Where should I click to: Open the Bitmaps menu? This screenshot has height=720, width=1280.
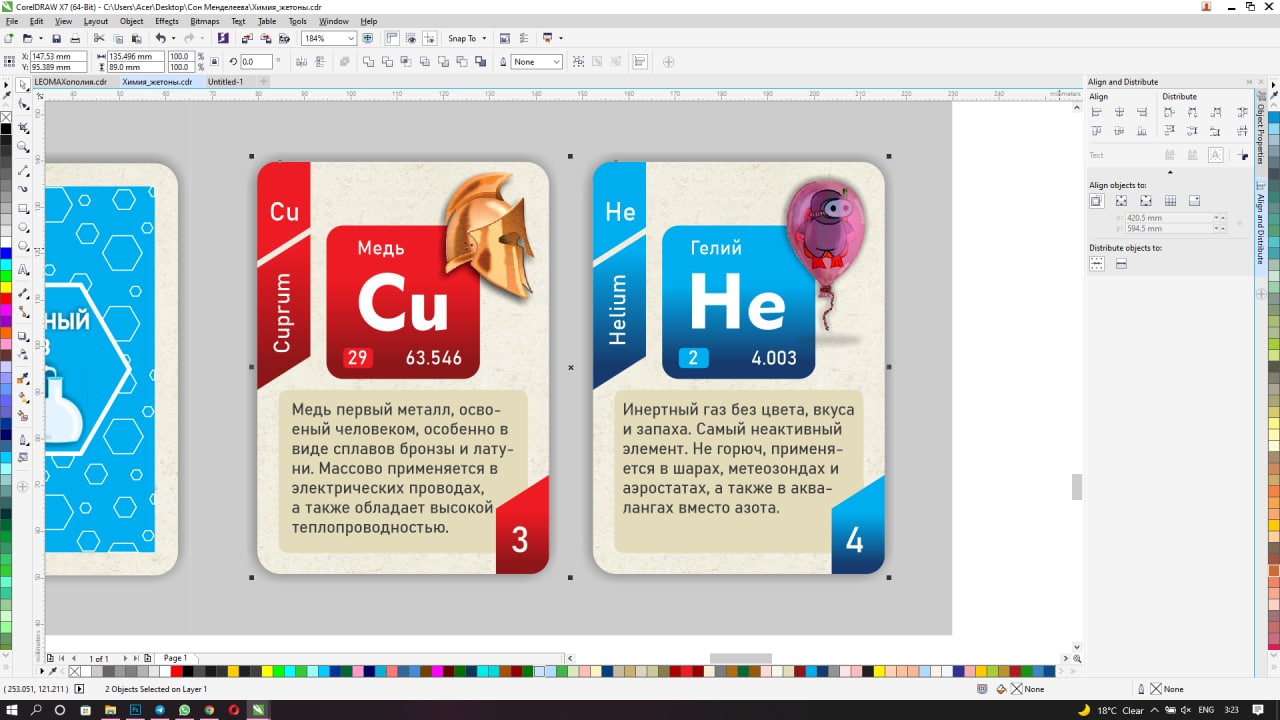coord(205,21)
